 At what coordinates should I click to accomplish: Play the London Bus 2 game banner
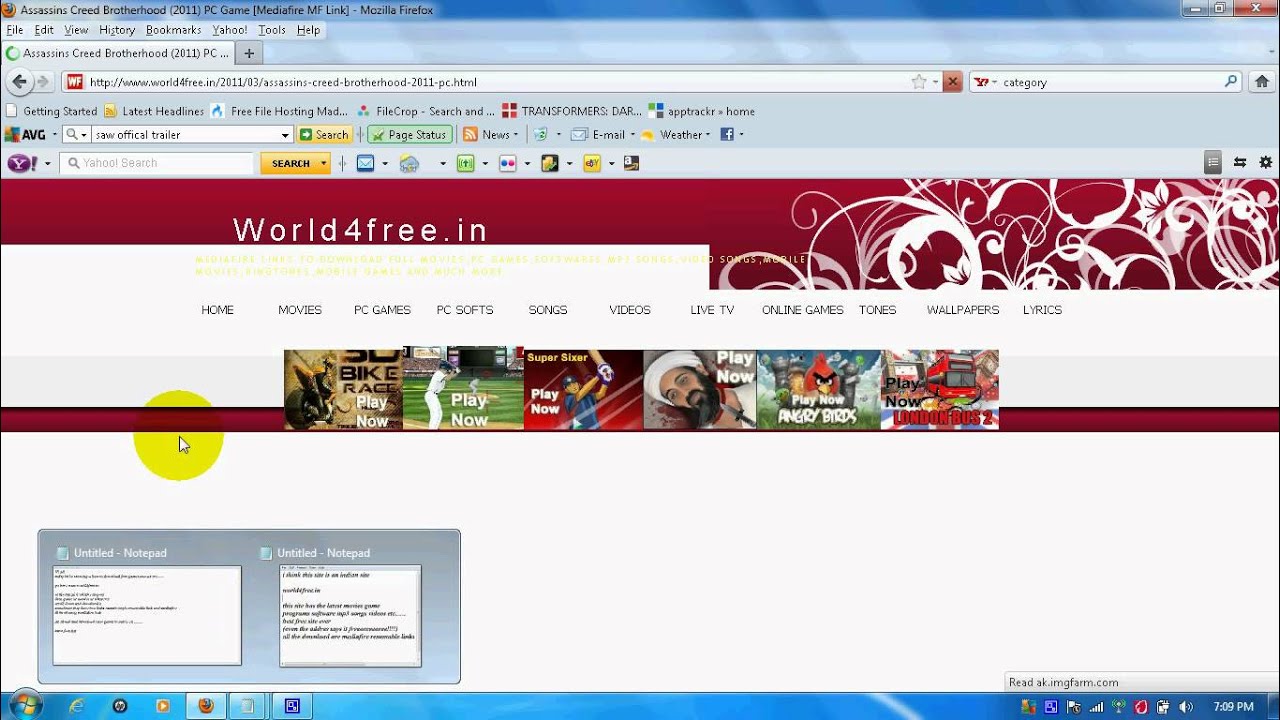tap(939, 390)
